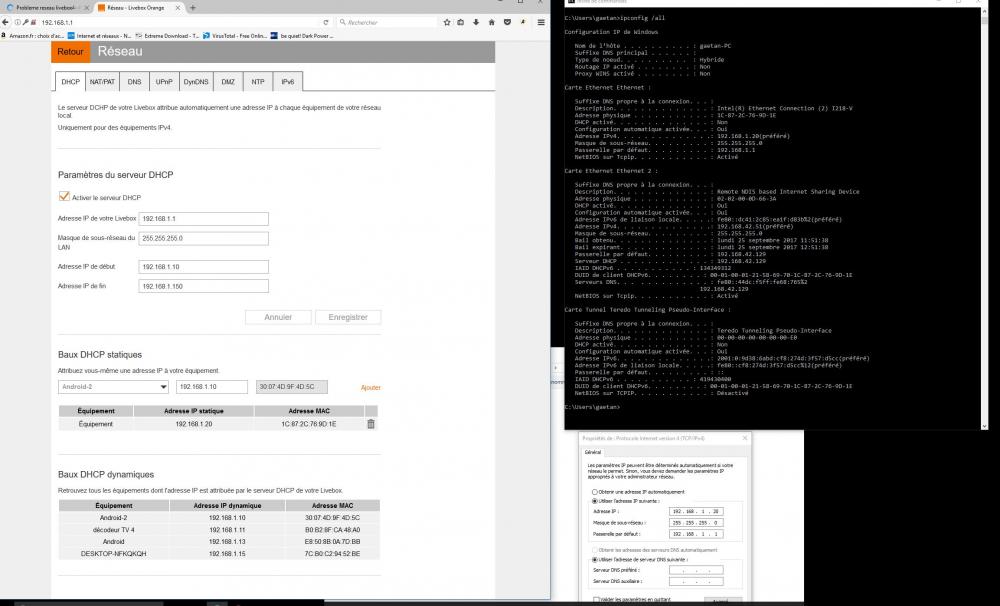
Task: Delete the static lease with the trash icon
Action: (x=371, y=424)
